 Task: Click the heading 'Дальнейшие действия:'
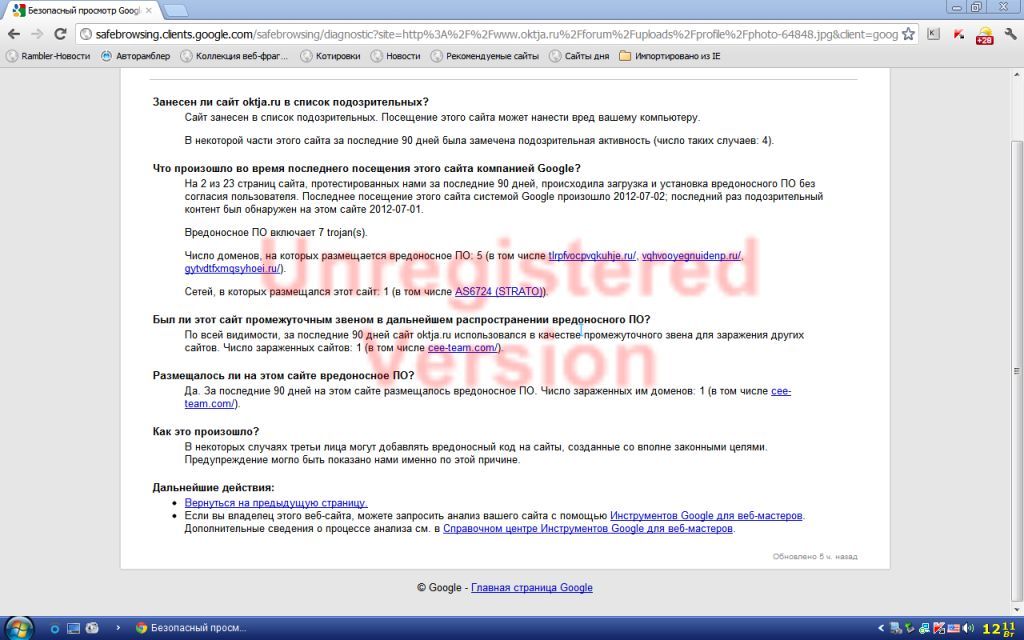(214, 488)
